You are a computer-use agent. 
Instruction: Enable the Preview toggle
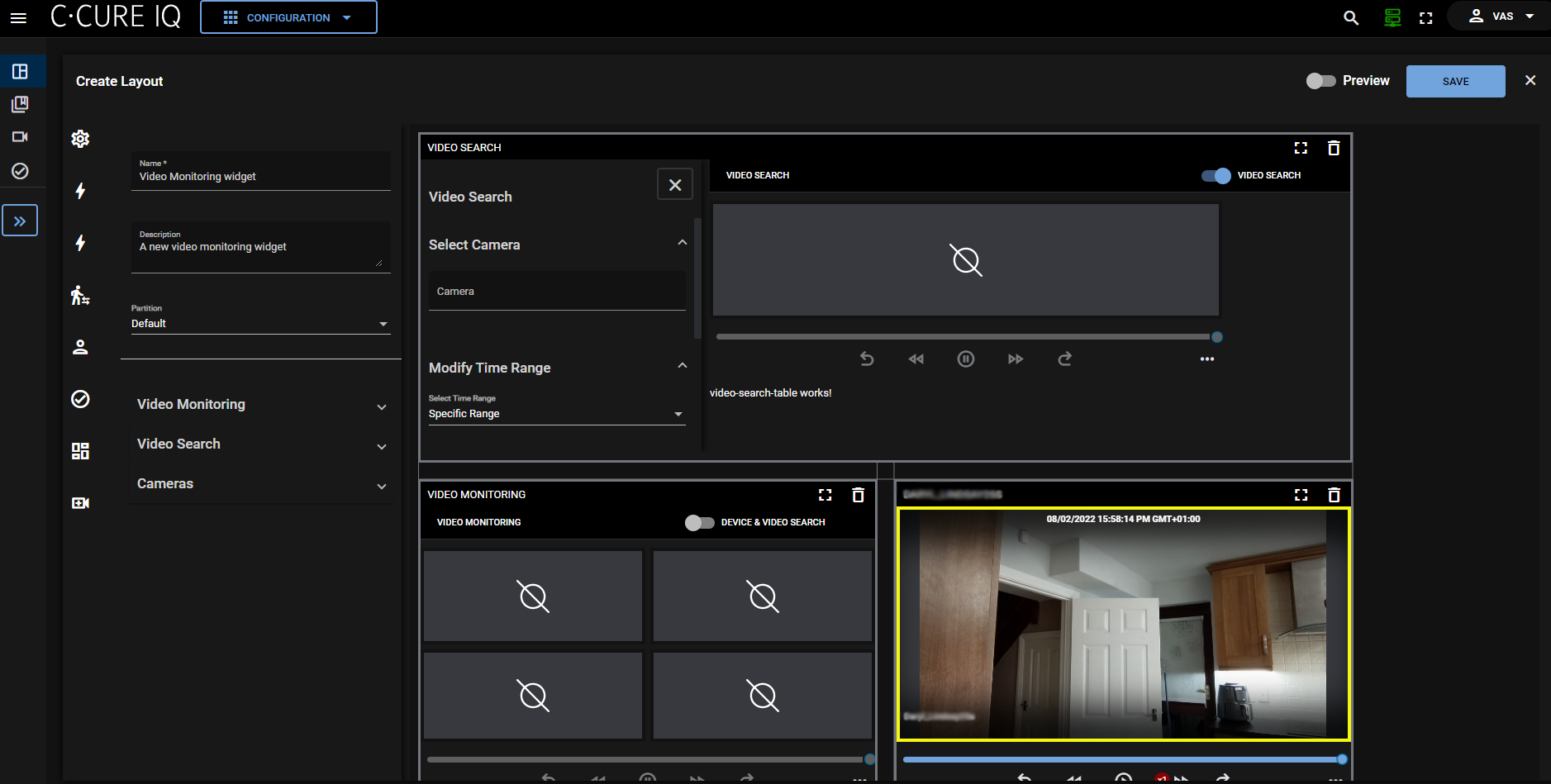click(x=1320, y=81)
